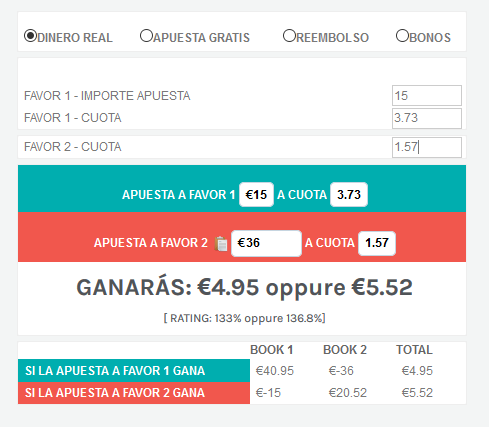Click the SI LA APUESTA A FAVOR 1 GANA row

click(242, 370)
